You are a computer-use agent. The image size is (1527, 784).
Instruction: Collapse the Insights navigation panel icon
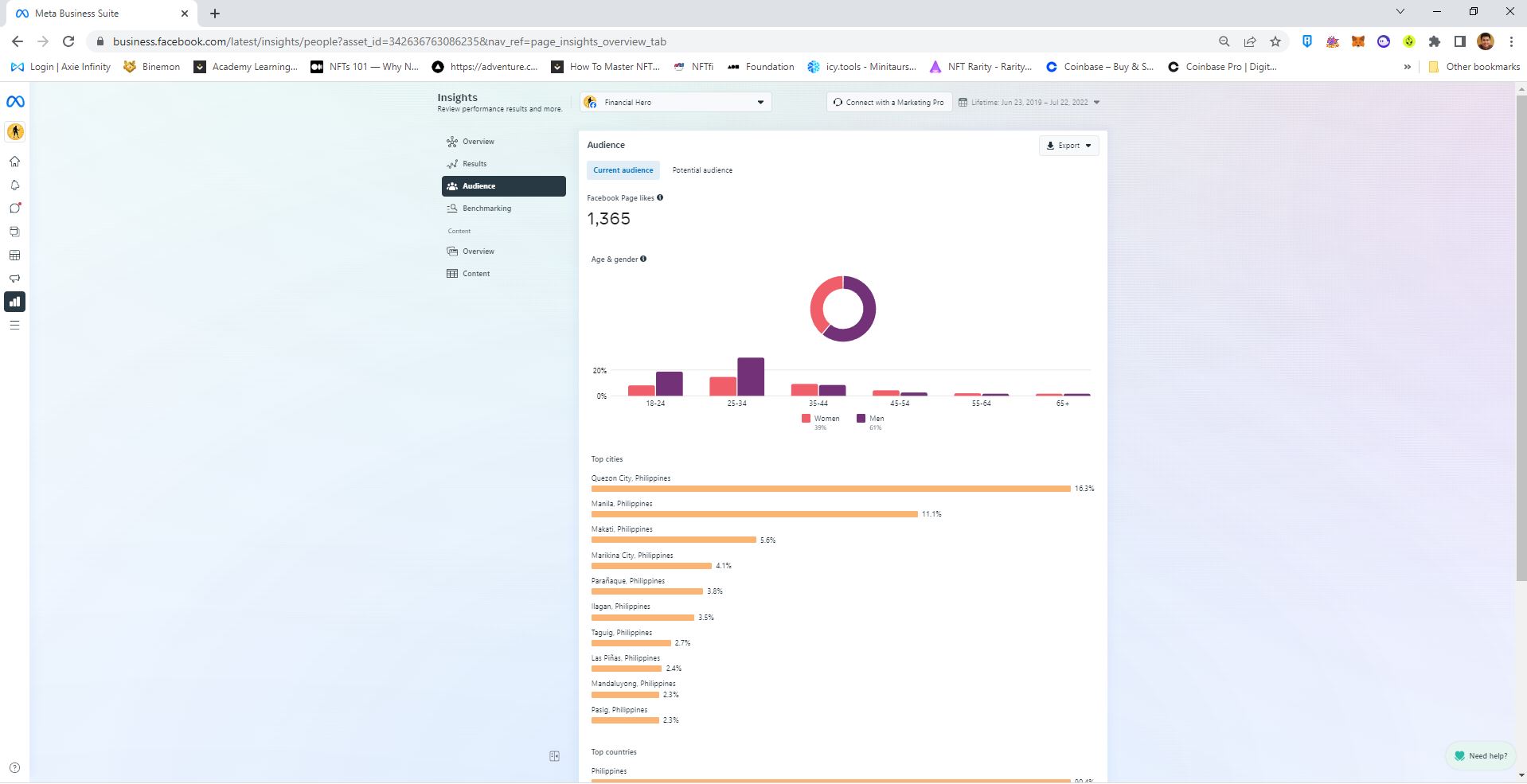[555, 756]
